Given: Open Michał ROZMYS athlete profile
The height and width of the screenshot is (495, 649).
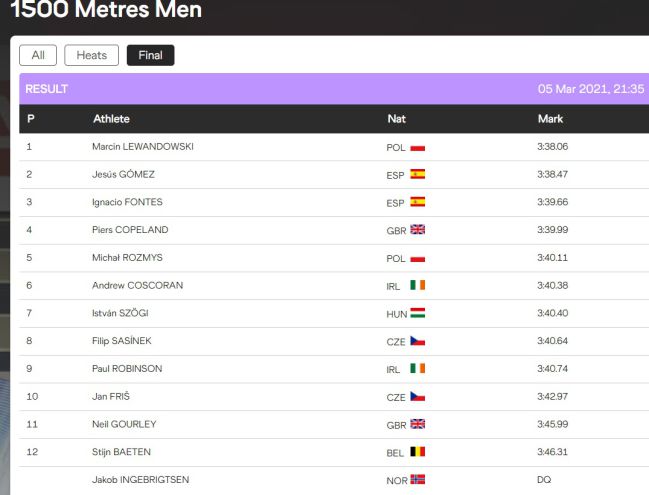Looking at the screenshot, I should [127, 257].
